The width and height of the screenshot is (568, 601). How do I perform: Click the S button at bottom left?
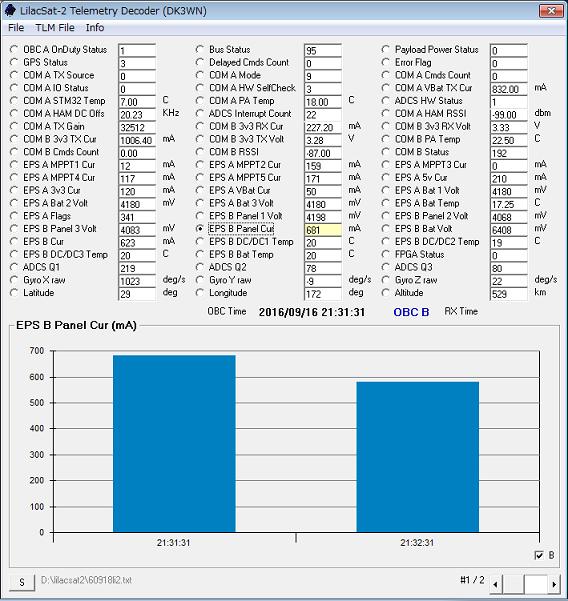tap(22, 582)
